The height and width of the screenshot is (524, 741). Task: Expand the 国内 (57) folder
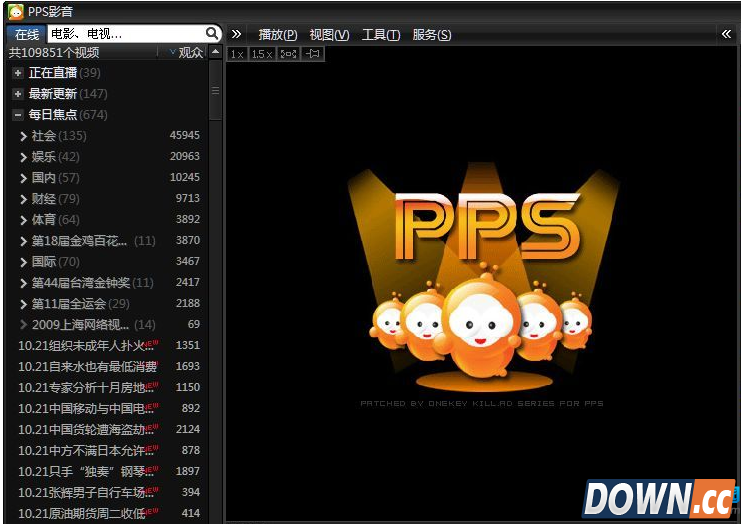pos(24,178)
